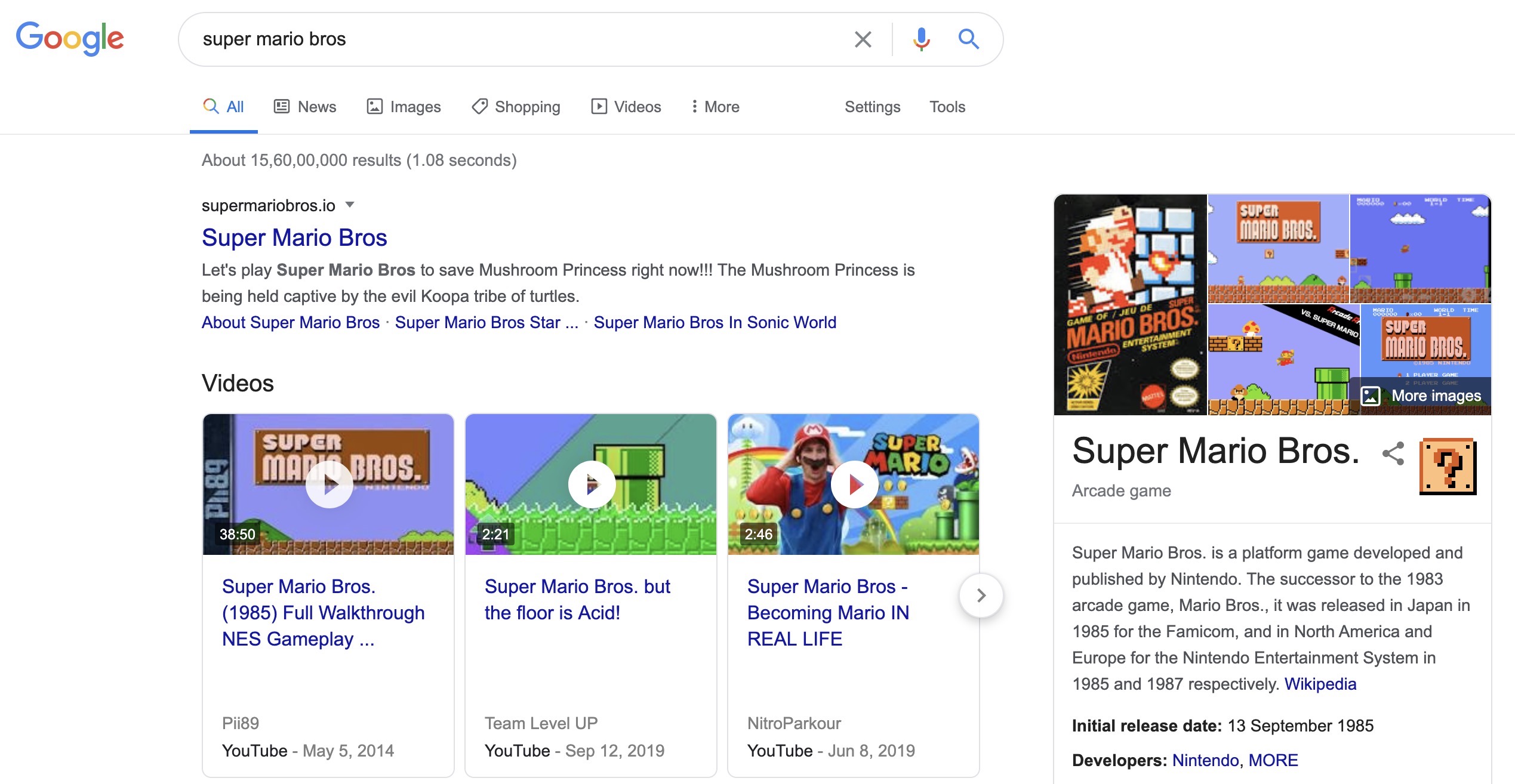Start voice search with the microphone icon
This screenshot has width=1515, height=784.
[x=921, y=39]
